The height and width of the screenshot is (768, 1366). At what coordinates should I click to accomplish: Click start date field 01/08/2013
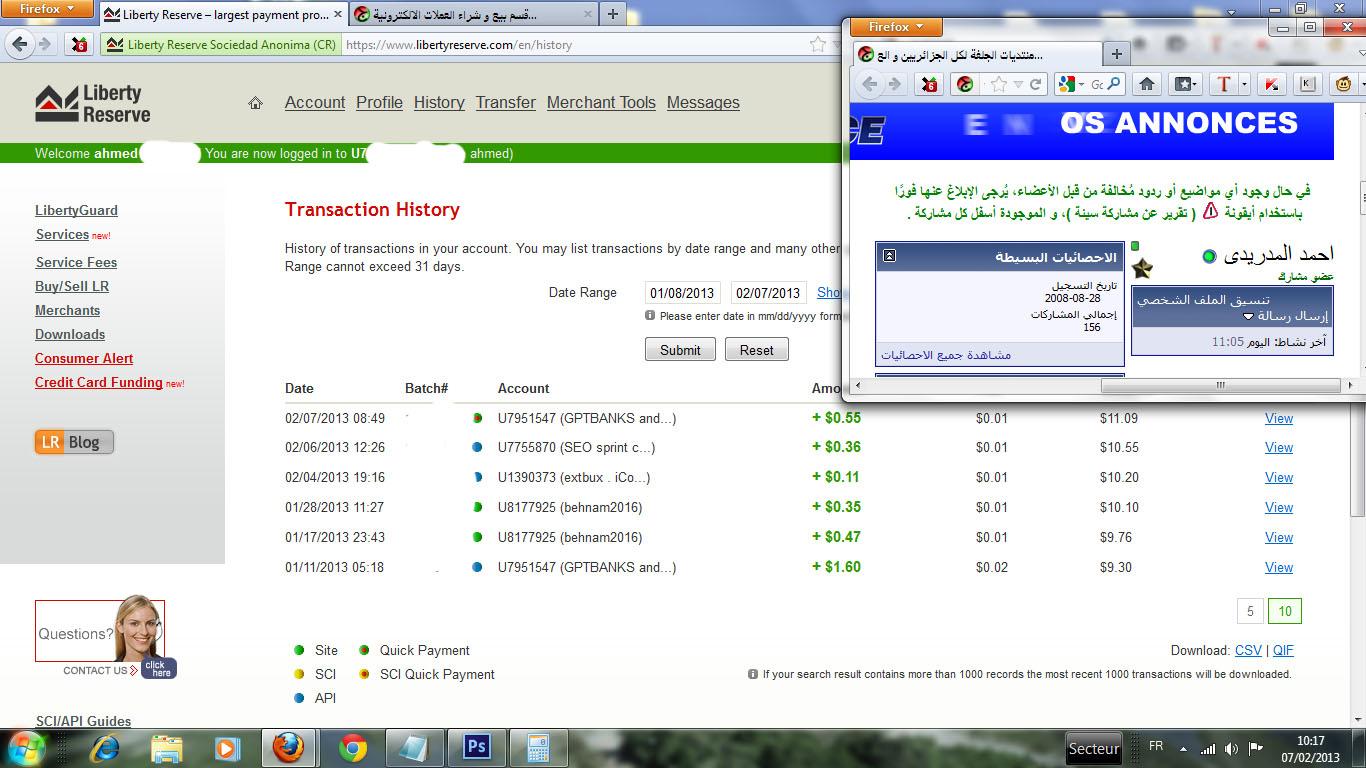[x=683, y=293]
